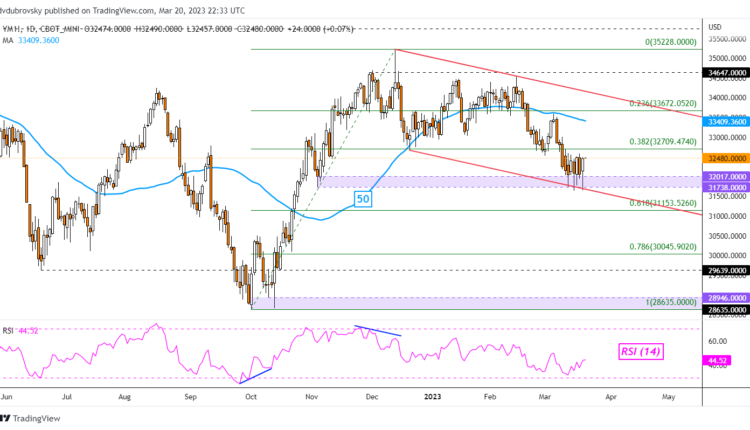
Task: Click the Oct label on time axis
Action: tap(251, 396)
